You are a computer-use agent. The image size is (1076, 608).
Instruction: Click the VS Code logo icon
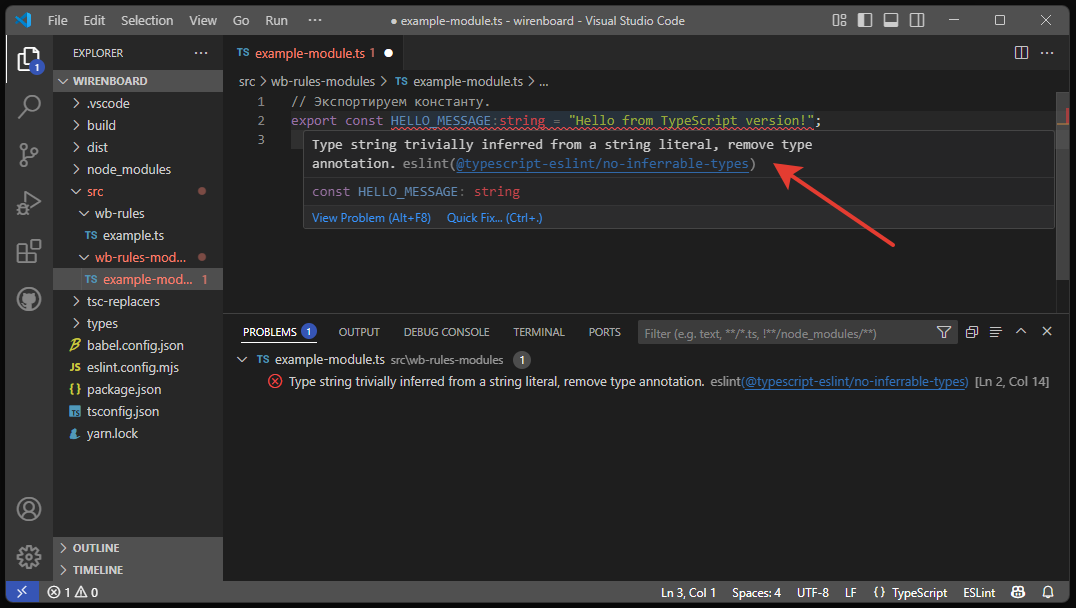pyautogui.click(x=23, y=20)
